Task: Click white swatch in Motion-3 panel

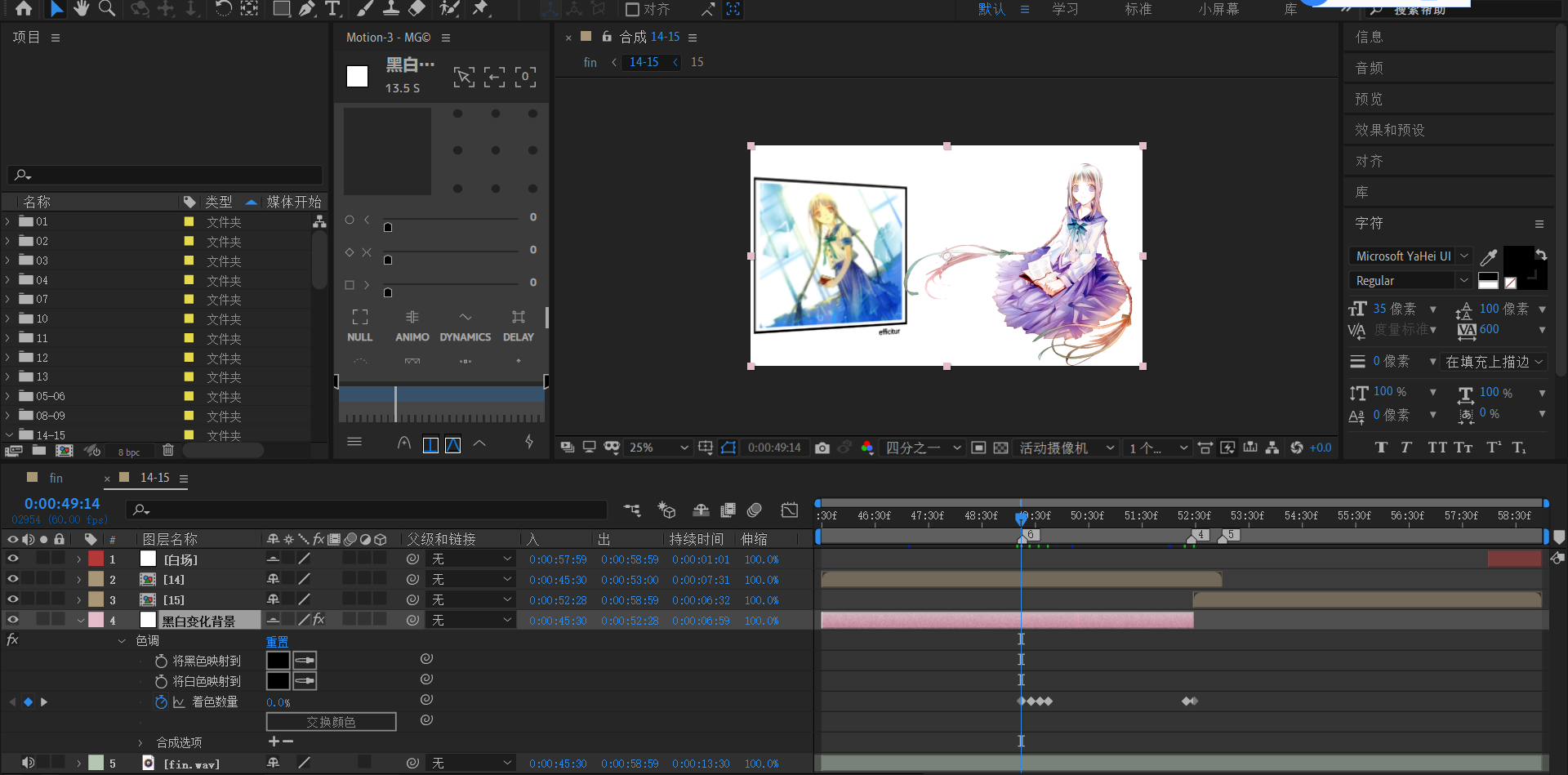Action: (357, 77)
